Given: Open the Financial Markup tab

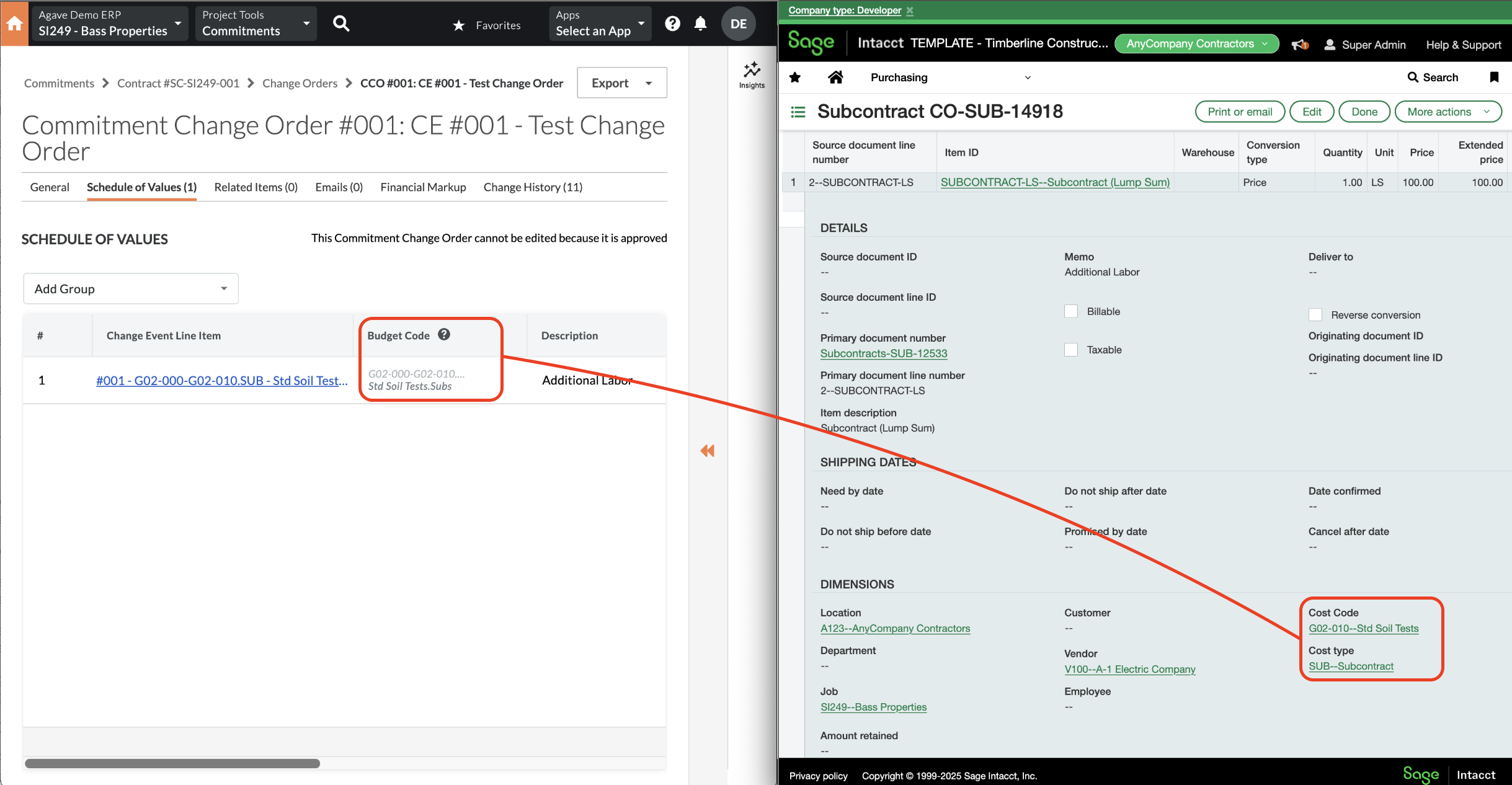Looking at the screenshot, I should coord(423,187).
